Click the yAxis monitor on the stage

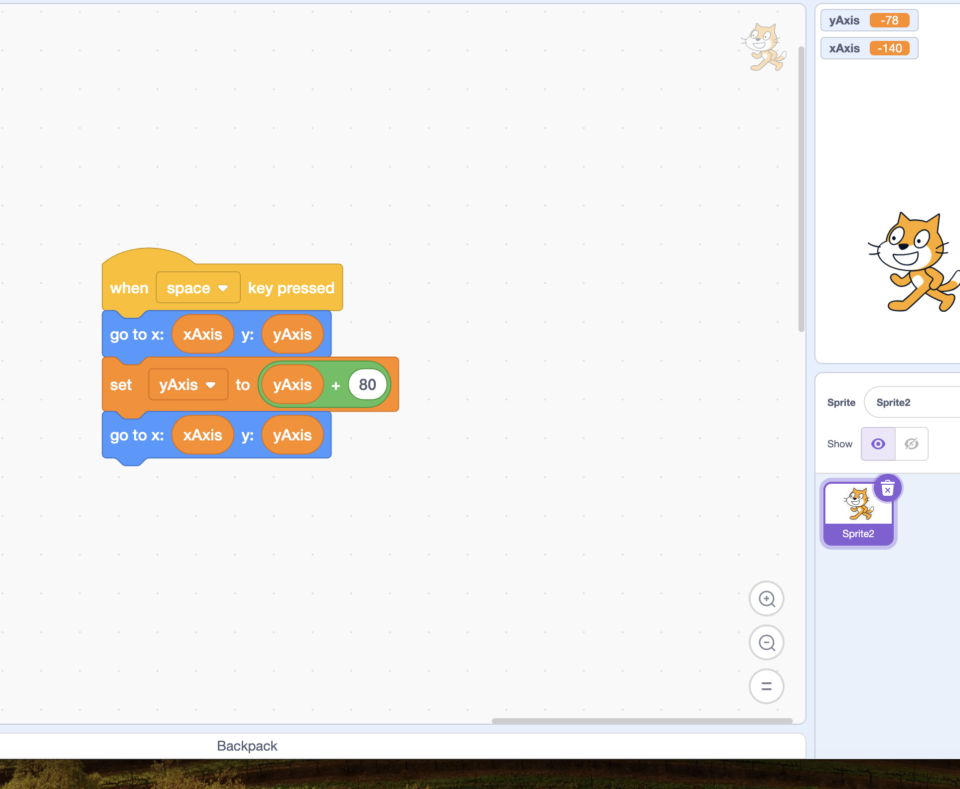pyautogui.click(x=868, y=19)
